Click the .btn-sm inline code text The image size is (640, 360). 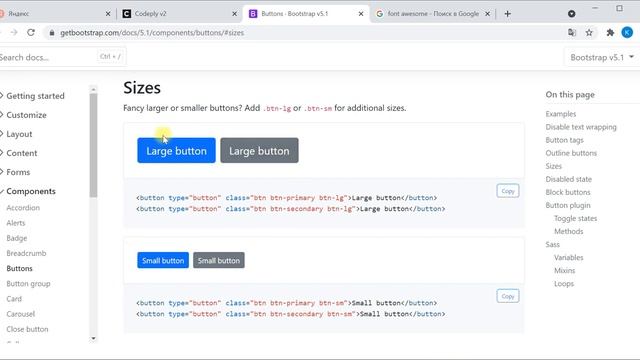(318, 109)
